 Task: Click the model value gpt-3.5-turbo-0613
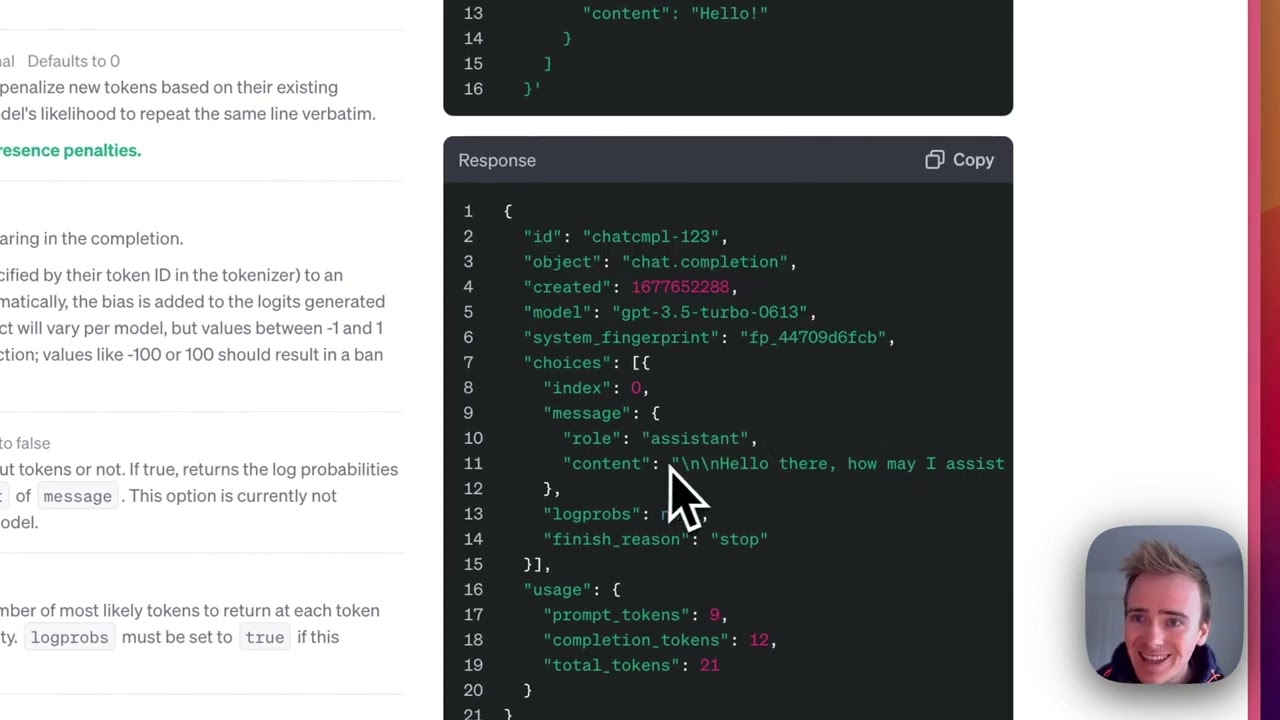[709, 312]
